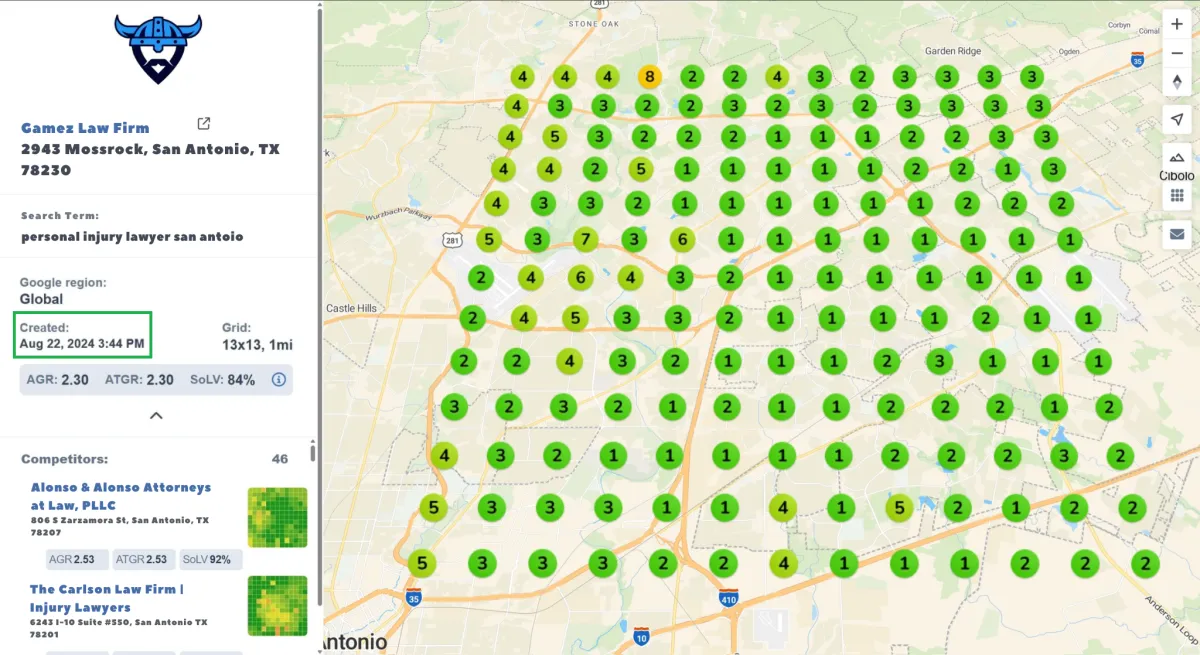This screenshot has width=1200, height=655.
Task: Select the rank 7 map pin
Action: tap(587, 239)
